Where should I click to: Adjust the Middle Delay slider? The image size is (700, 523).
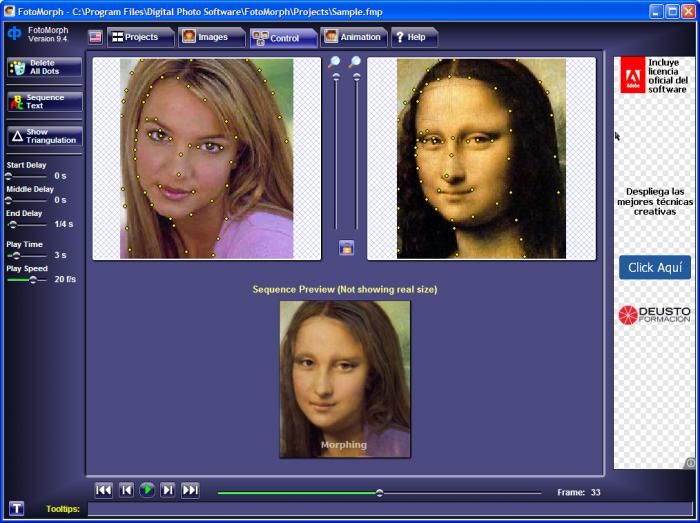point(27,200)
